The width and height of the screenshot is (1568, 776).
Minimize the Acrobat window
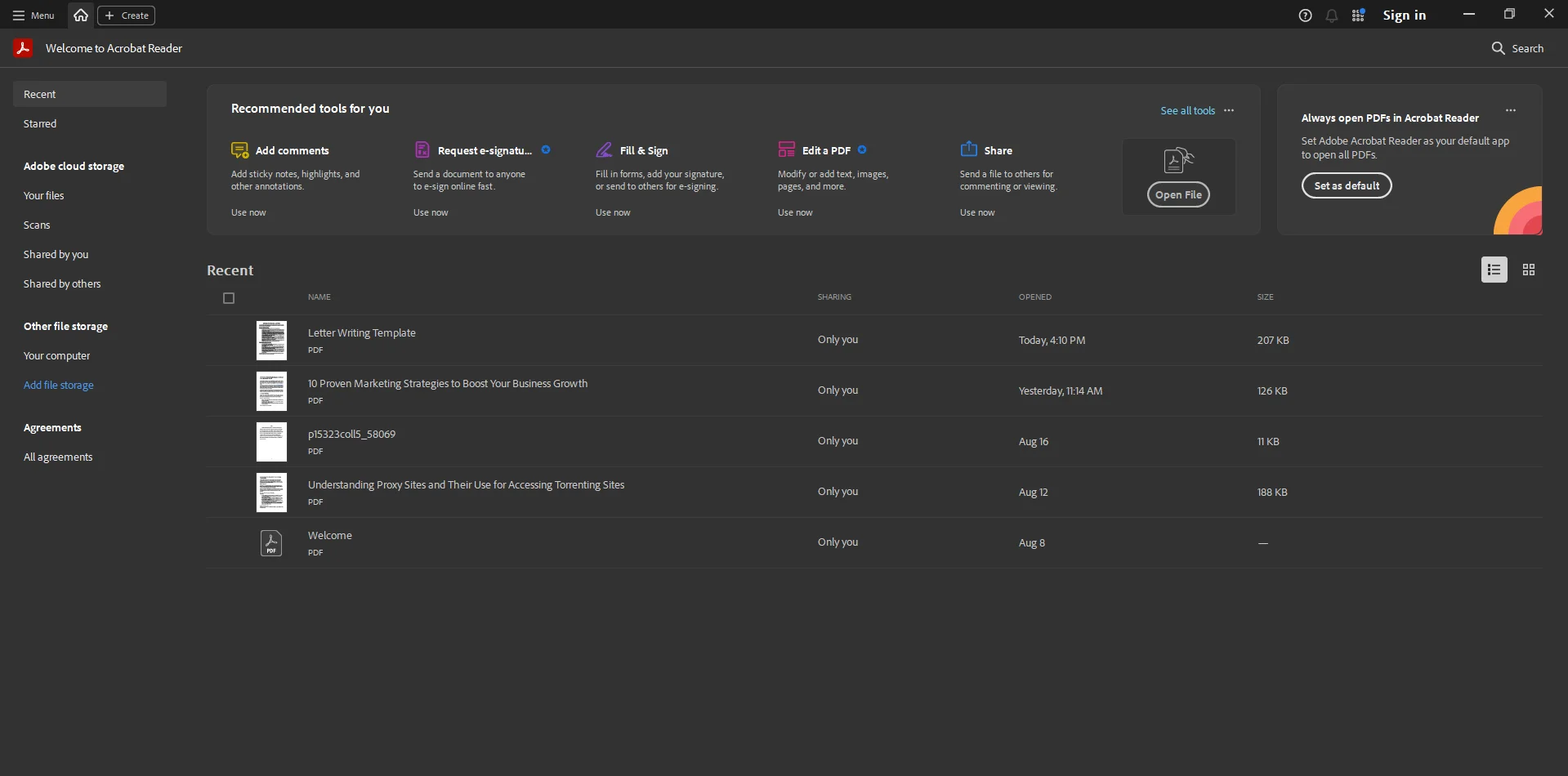[x=1468, y=14]
